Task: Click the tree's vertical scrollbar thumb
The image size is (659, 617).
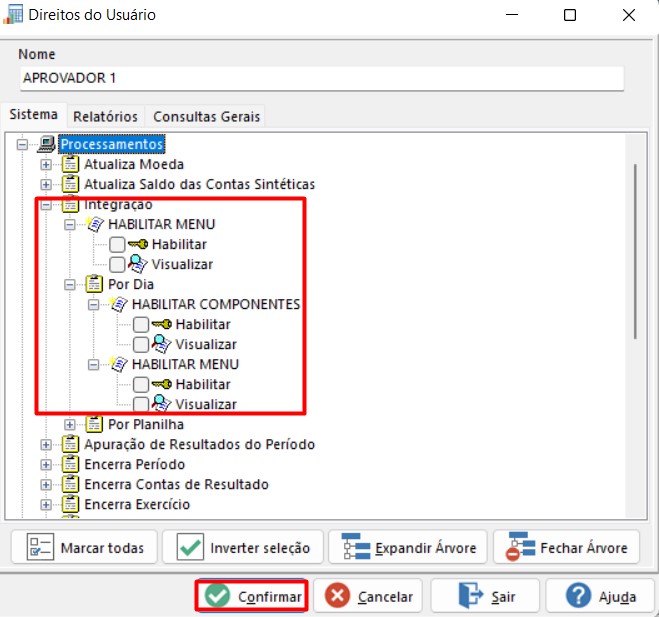Action: tap(635, 251)
